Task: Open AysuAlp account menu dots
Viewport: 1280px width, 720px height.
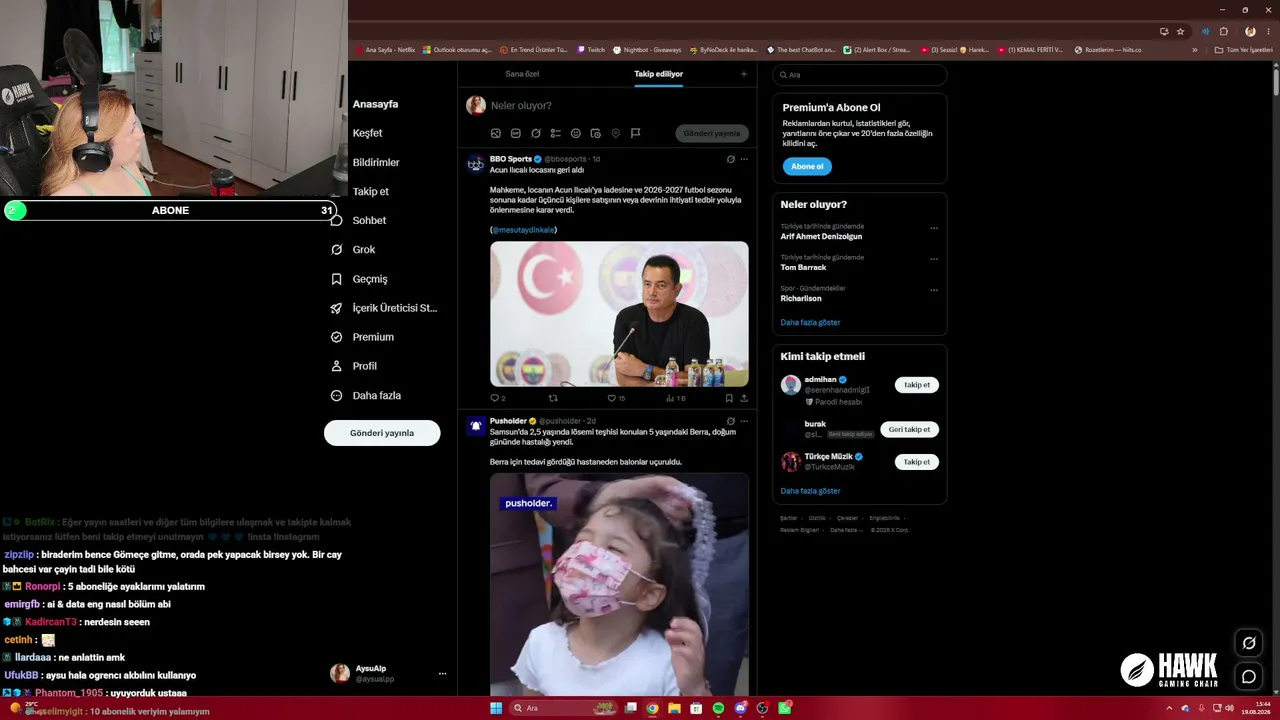Action: [442, 674]
